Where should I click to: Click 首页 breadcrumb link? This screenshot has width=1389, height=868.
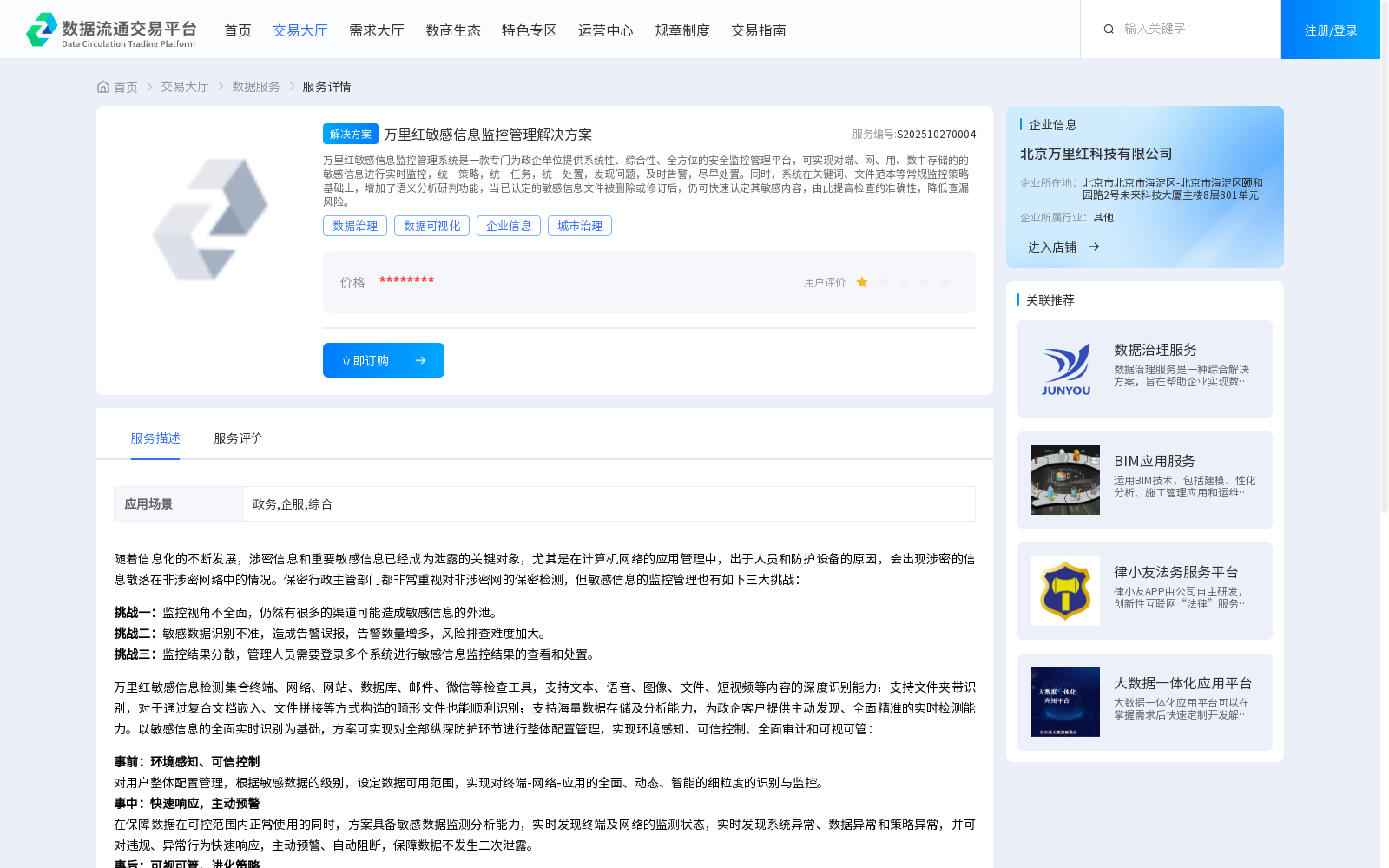(x=126, y=87)
